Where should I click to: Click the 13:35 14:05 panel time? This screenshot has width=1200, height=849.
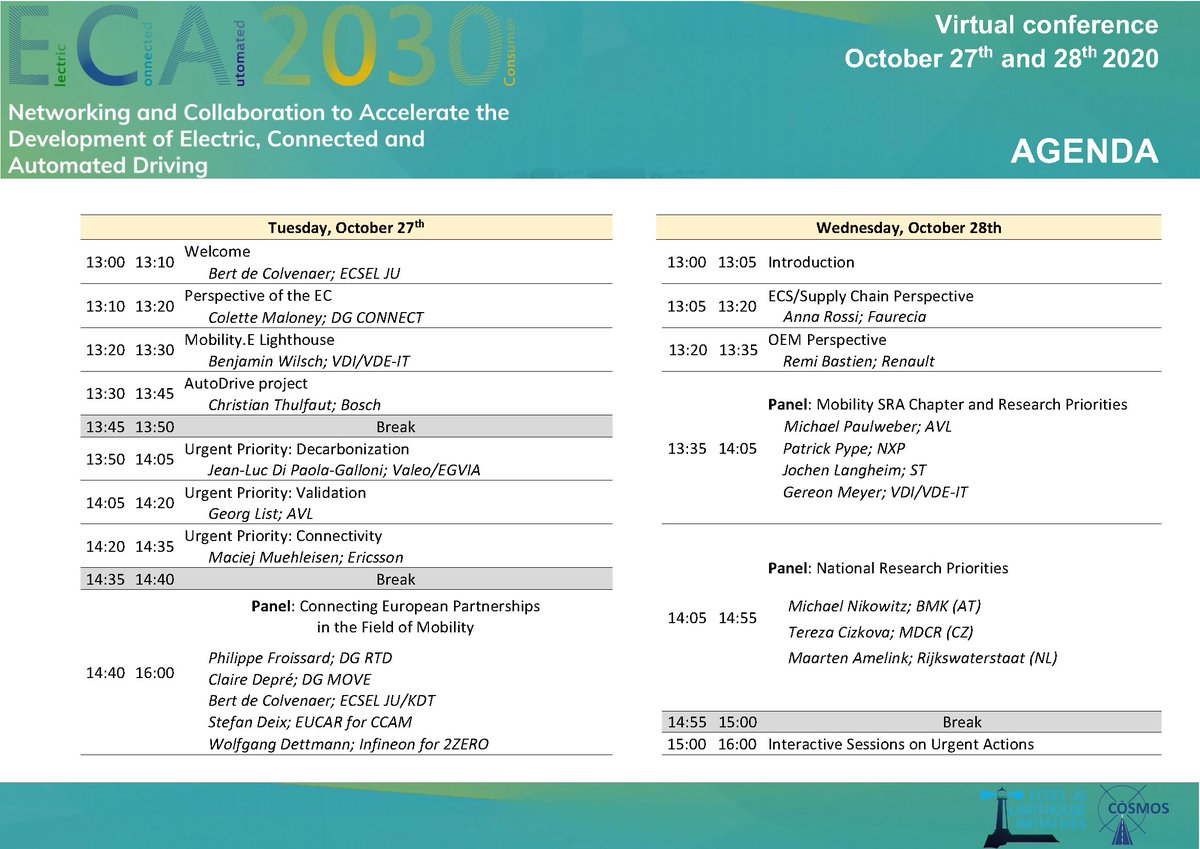[x=712, y=448]
